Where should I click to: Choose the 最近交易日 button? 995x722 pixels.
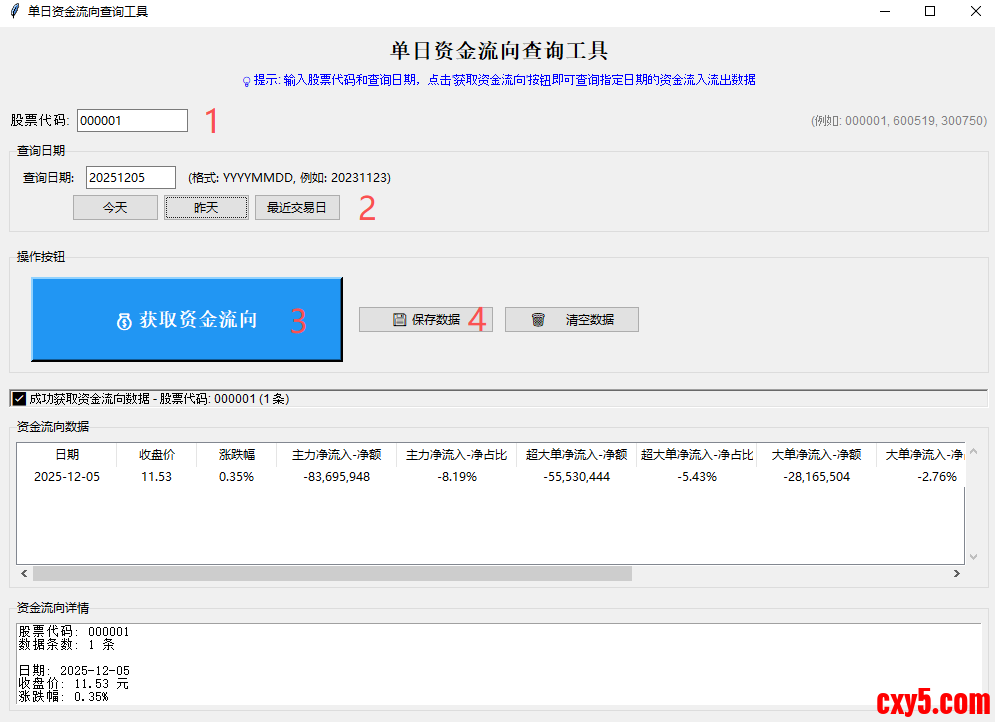click(297, 208)
